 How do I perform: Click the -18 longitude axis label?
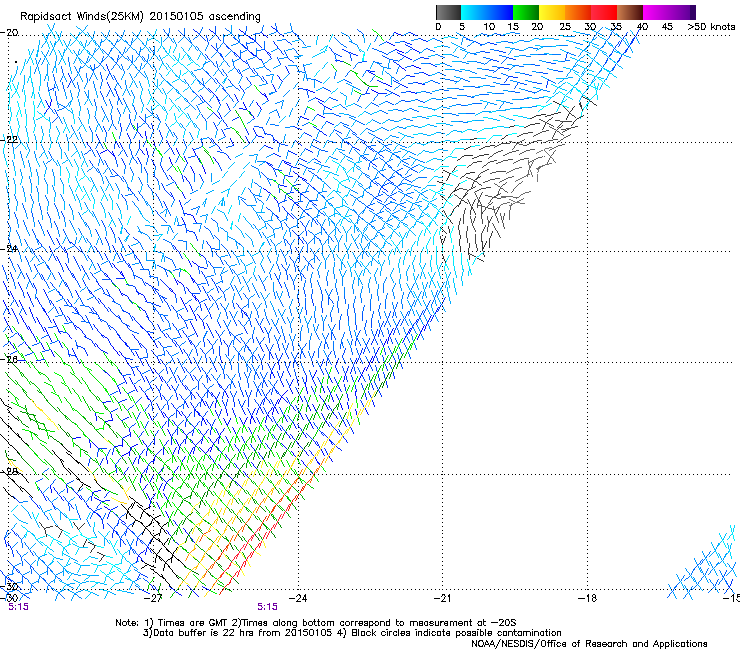click(587, 598)
